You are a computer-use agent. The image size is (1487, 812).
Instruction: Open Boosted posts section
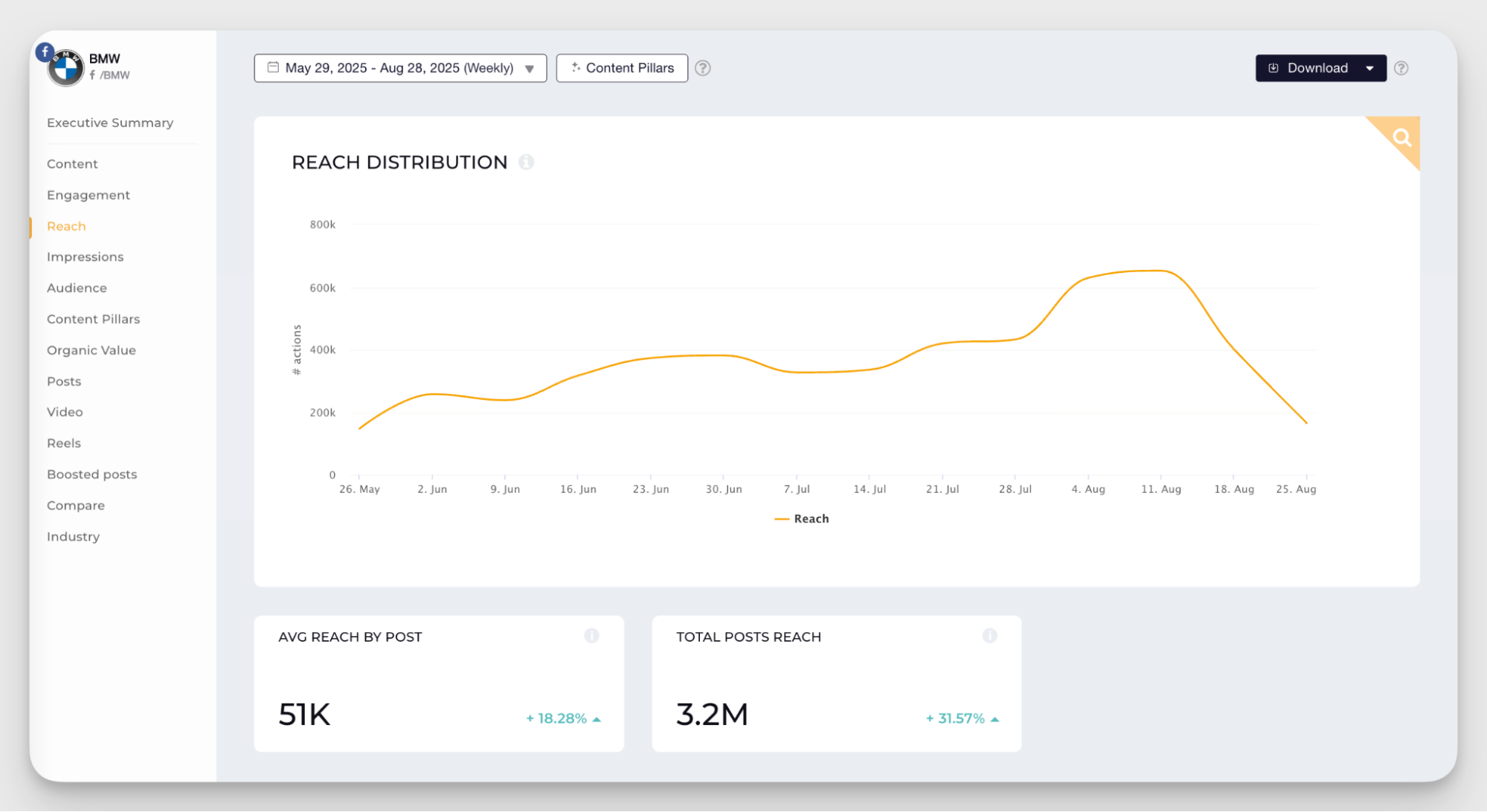point(91,474)
